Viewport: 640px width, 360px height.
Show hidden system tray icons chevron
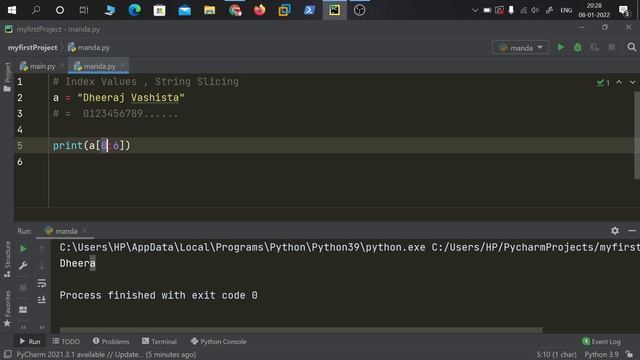(x=475, y=10)
